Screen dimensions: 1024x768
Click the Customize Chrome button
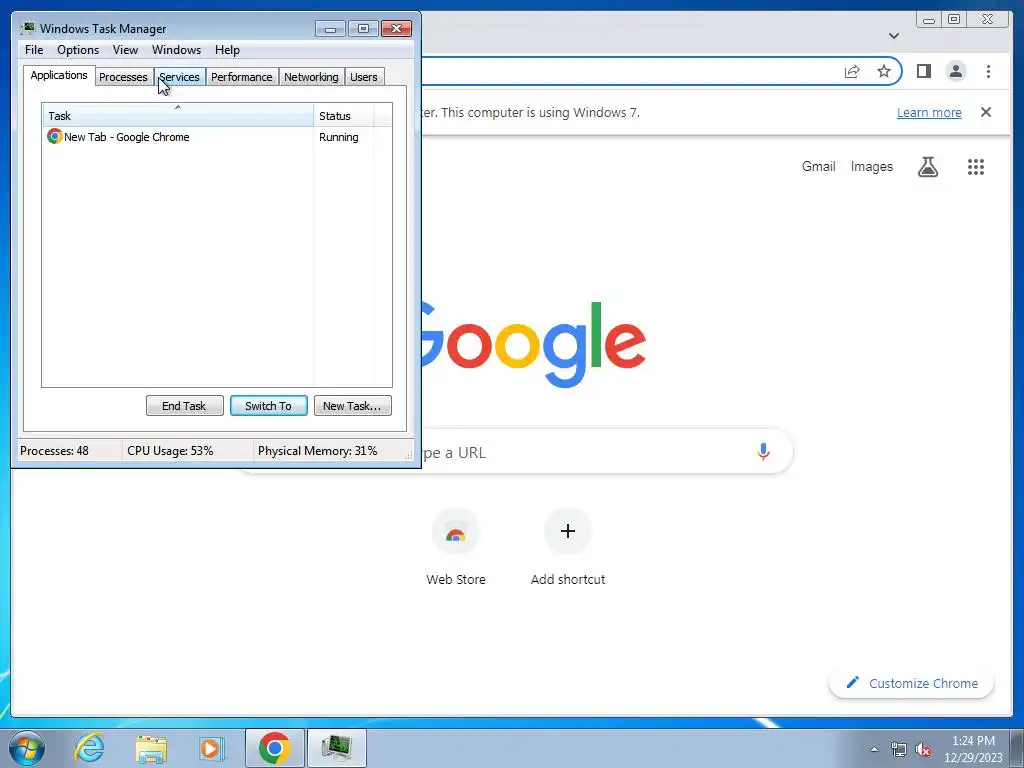click(912, 683)
